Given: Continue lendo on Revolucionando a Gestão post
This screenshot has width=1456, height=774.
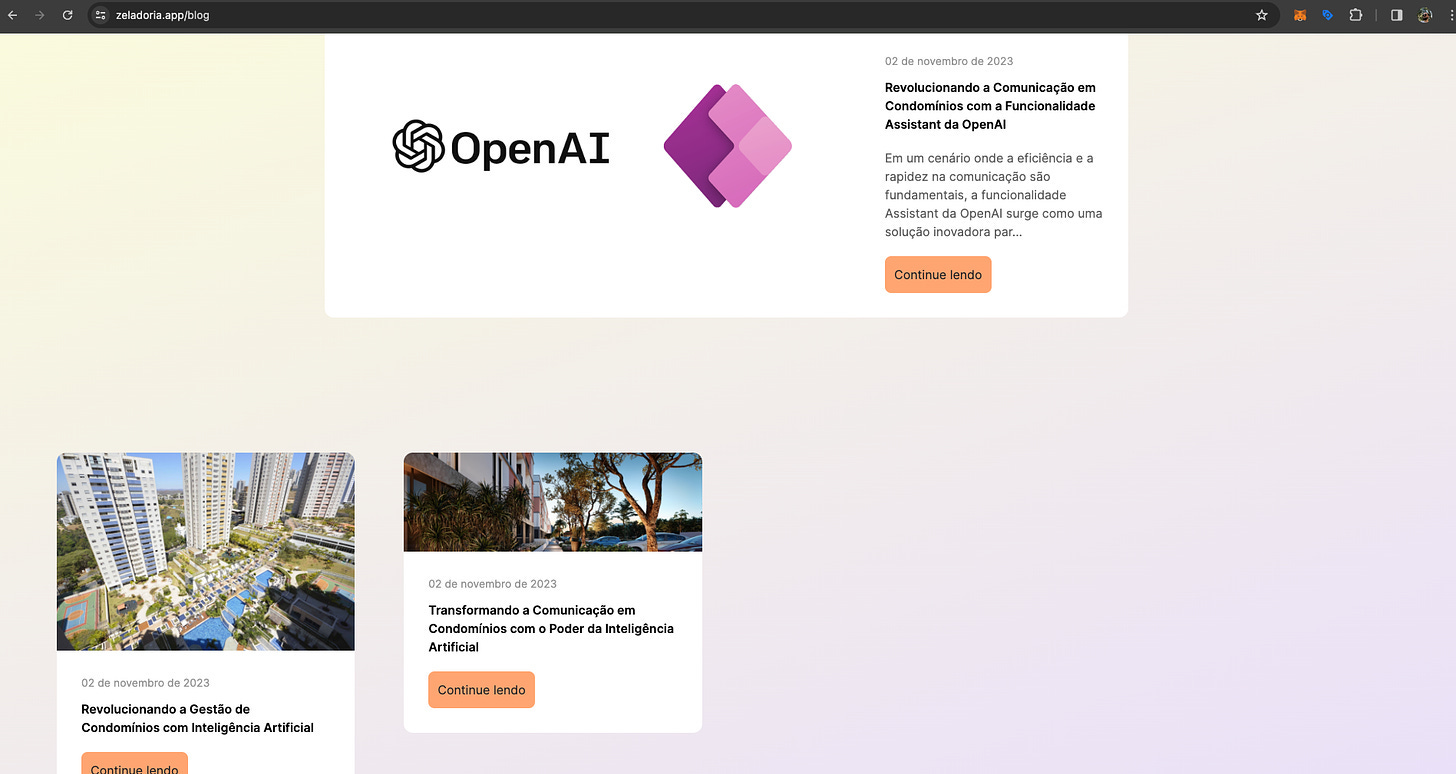Looking at the screenshot, I should pos(135,764).
